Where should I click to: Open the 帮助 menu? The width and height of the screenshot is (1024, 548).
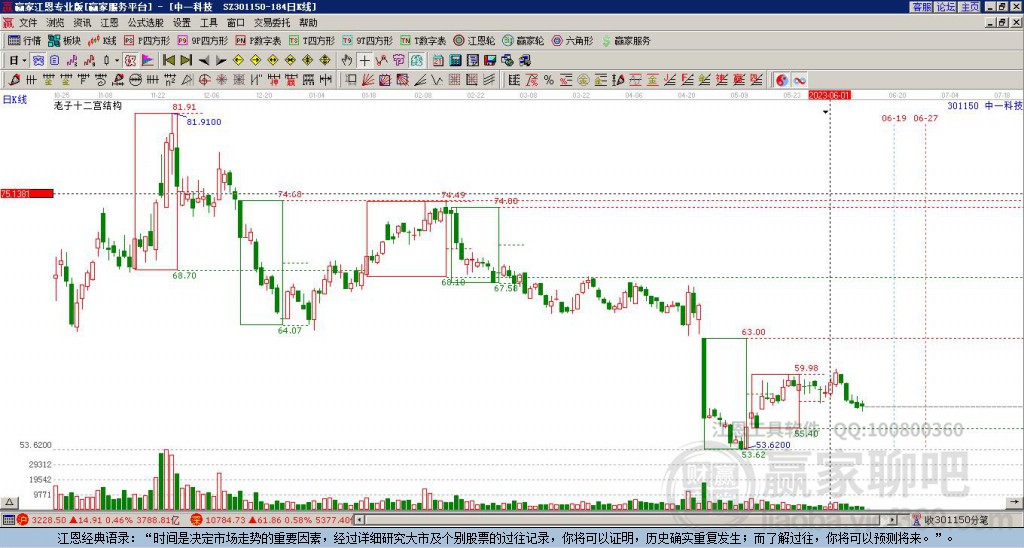308,23
